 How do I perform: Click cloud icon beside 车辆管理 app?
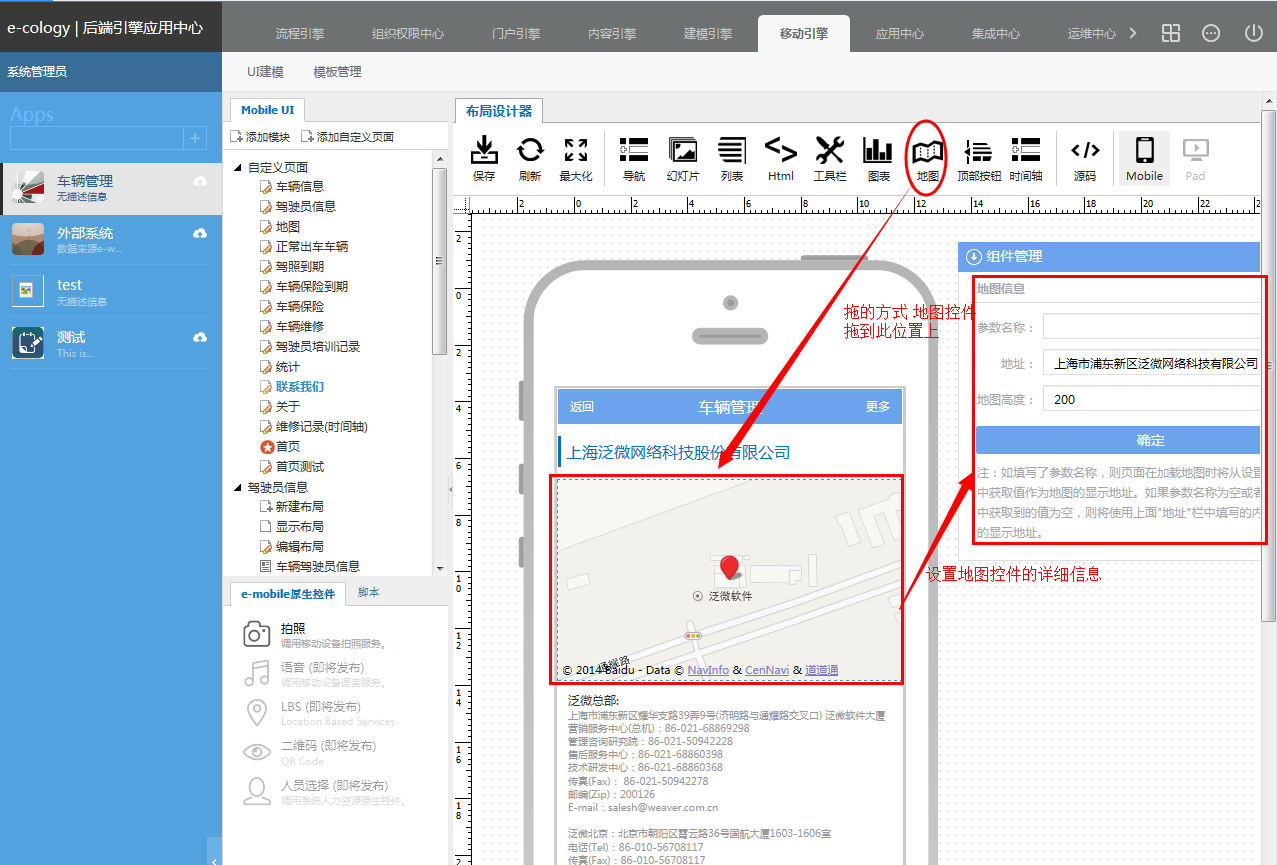(200, 181)
